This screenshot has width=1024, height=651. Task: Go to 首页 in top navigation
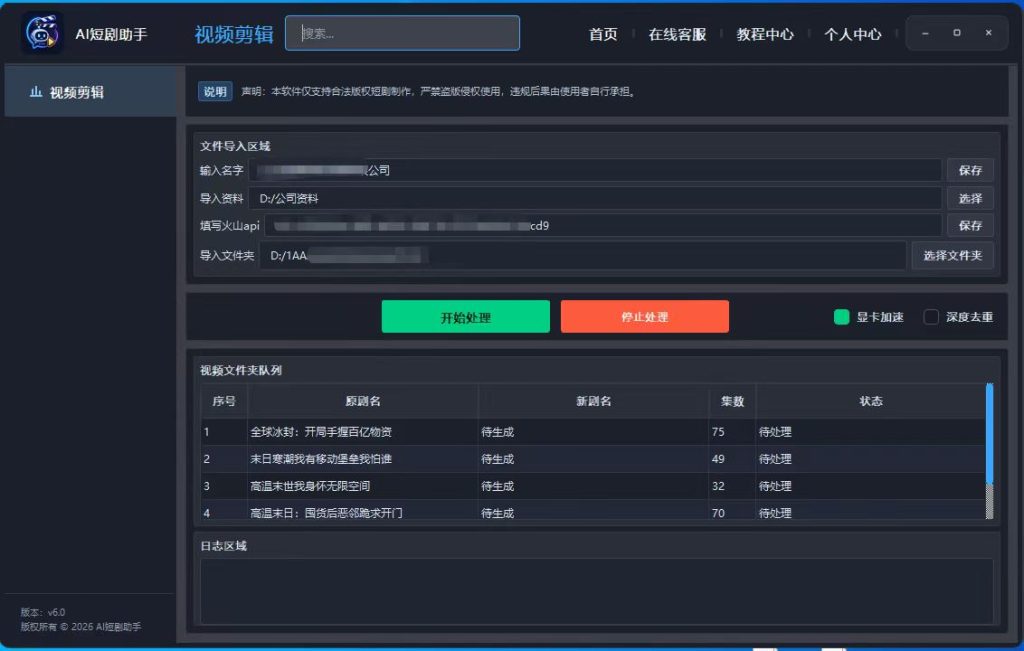tap(603, 35)
